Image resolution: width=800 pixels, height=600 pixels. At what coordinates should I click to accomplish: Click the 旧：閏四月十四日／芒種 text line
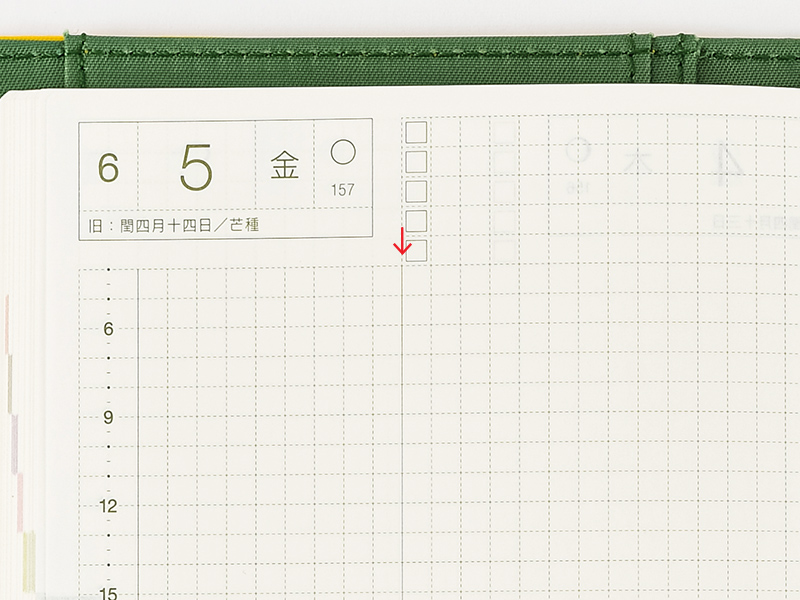coord(173,225)
